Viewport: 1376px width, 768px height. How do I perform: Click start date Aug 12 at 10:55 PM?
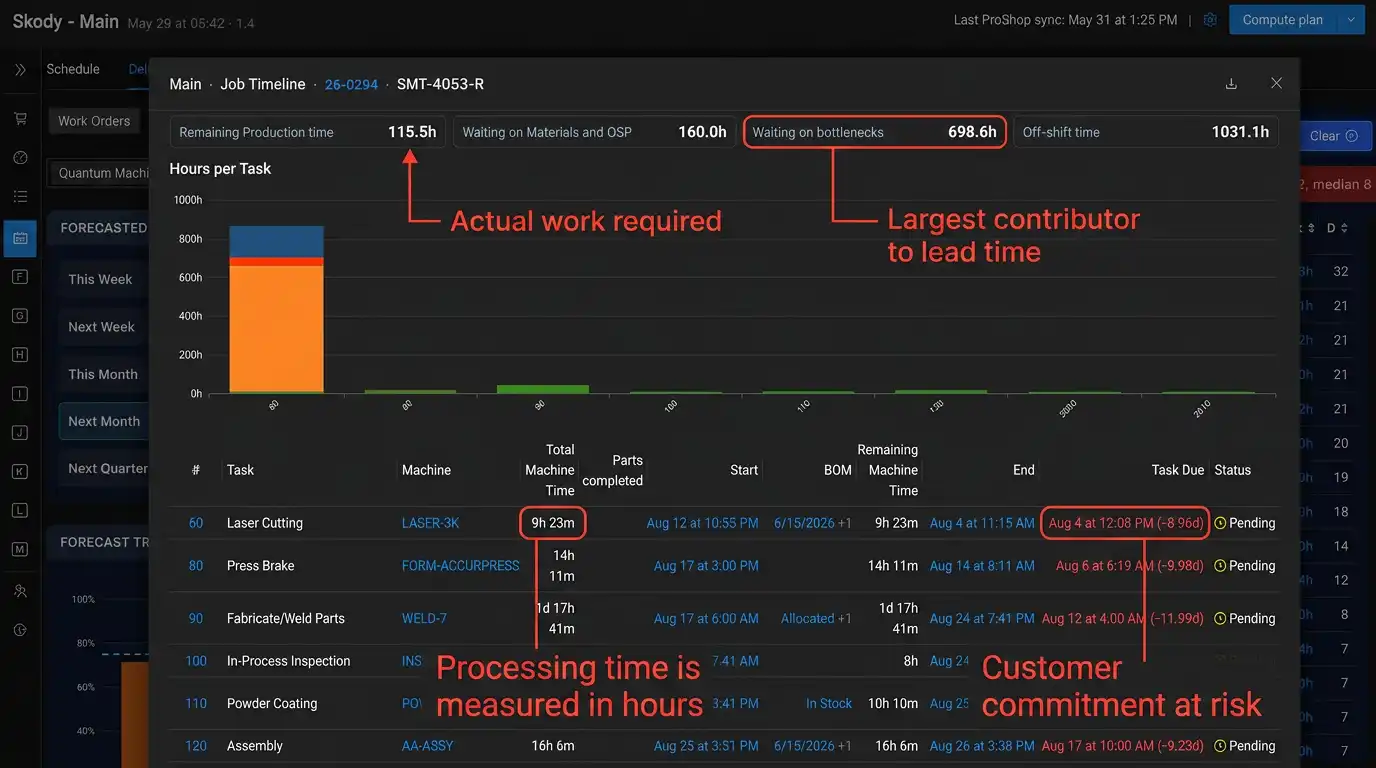[702, 523]
